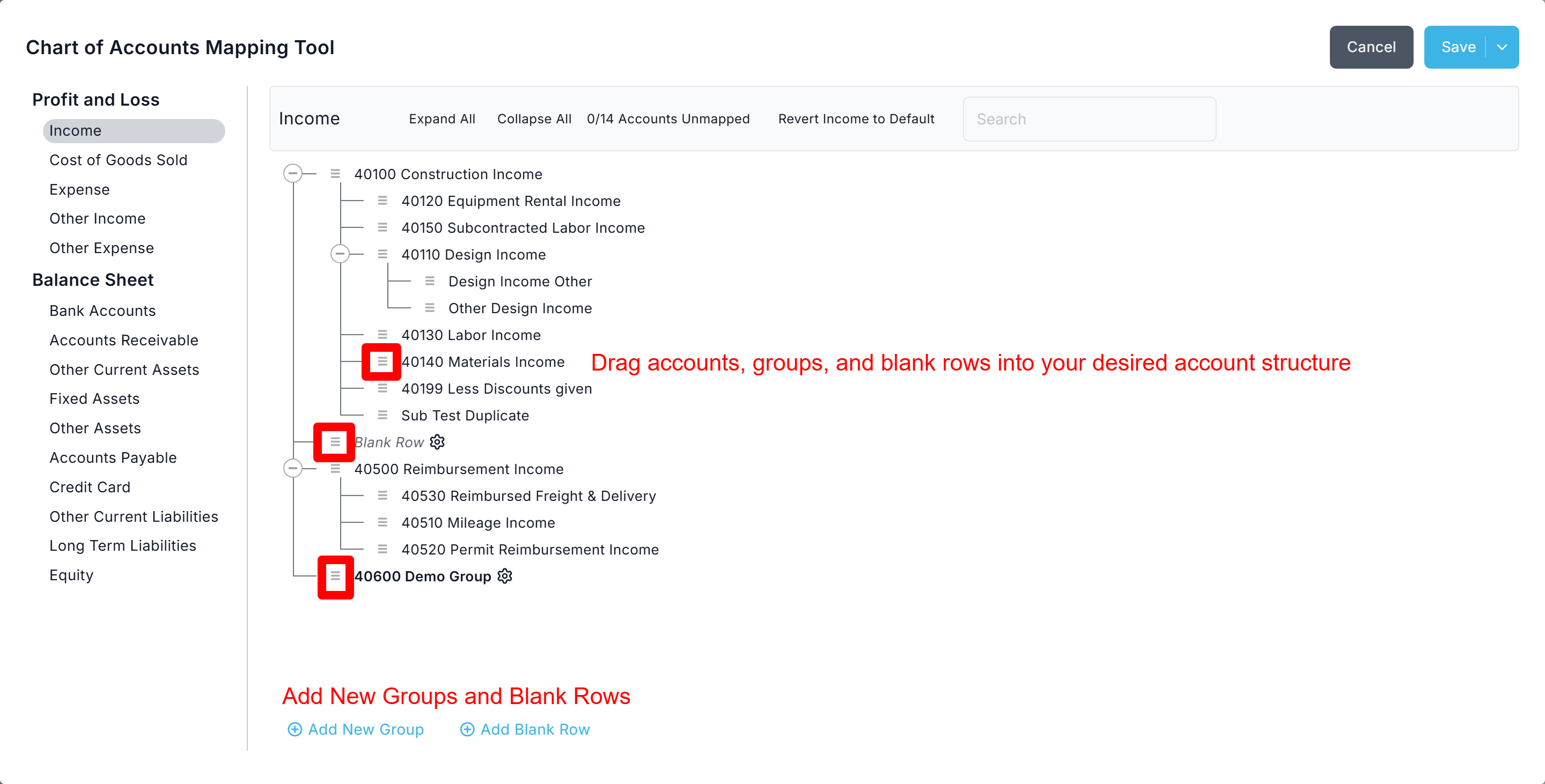Click Revert Income to Default
Image resolution: width=1545 pixels, height=784 pixels.
(856, 119)
